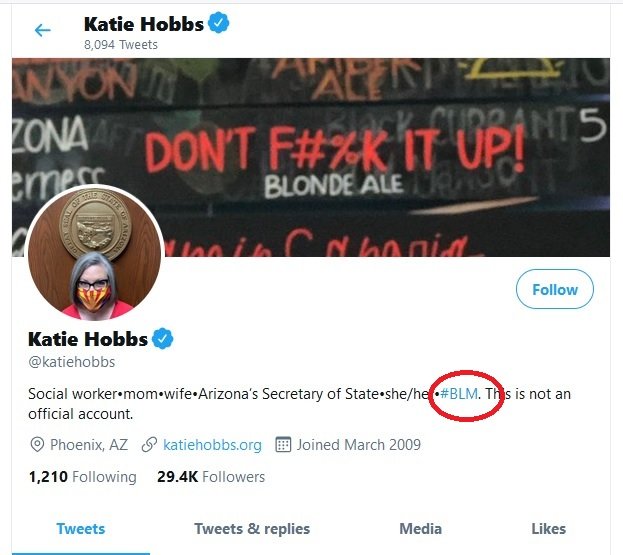Click the link chain icon
Screen dimensions: 623x555
pyautogui.click(x=151, y=444)
